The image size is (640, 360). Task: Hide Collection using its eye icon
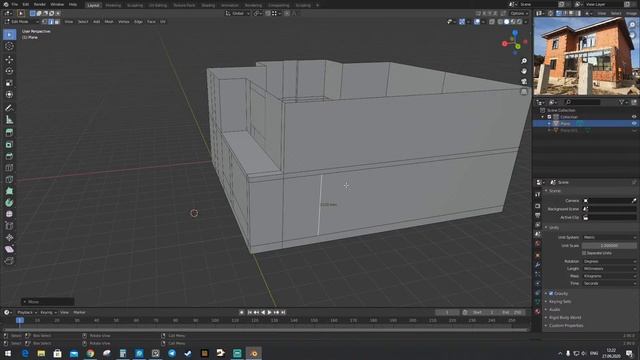tap(634, 117)
